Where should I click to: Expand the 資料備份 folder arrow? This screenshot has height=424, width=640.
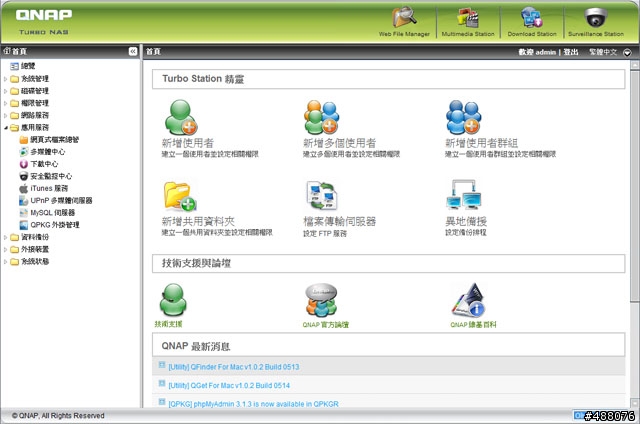5,237
